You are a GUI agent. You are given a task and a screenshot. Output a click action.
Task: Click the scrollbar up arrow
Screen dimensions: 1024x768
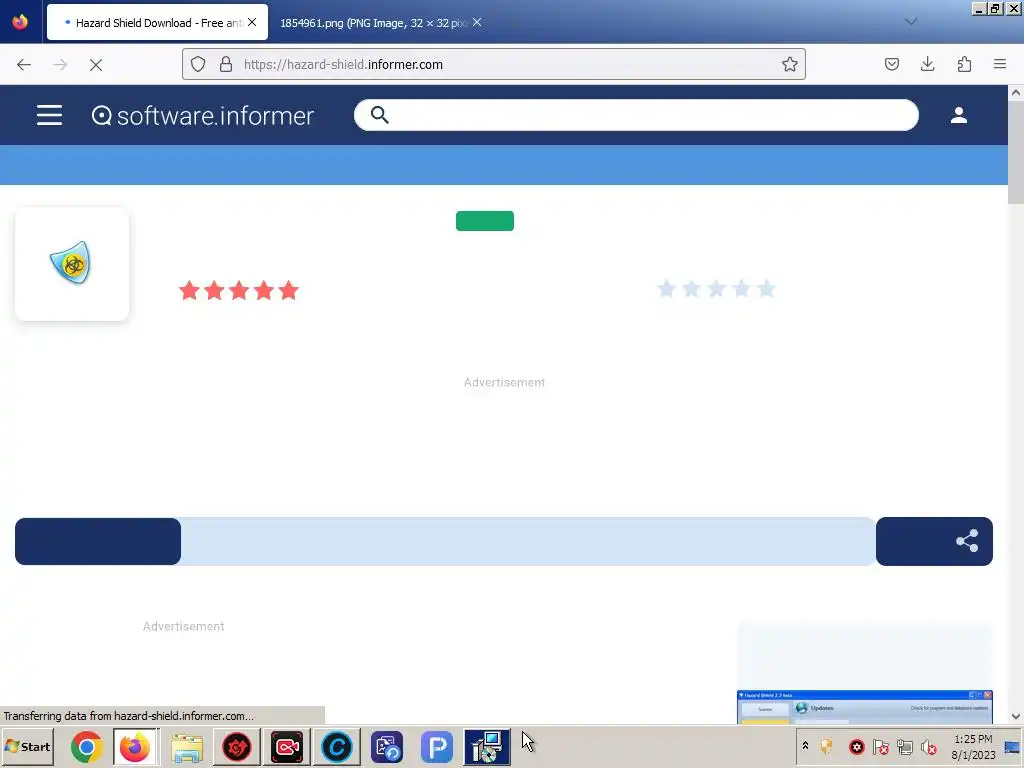[x=1016, y=93]
